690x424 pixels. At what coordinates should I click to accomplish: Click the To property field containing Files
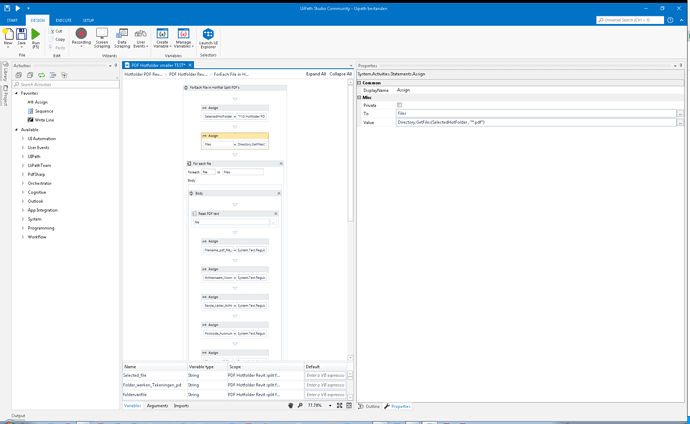click(x=536, y=113)
